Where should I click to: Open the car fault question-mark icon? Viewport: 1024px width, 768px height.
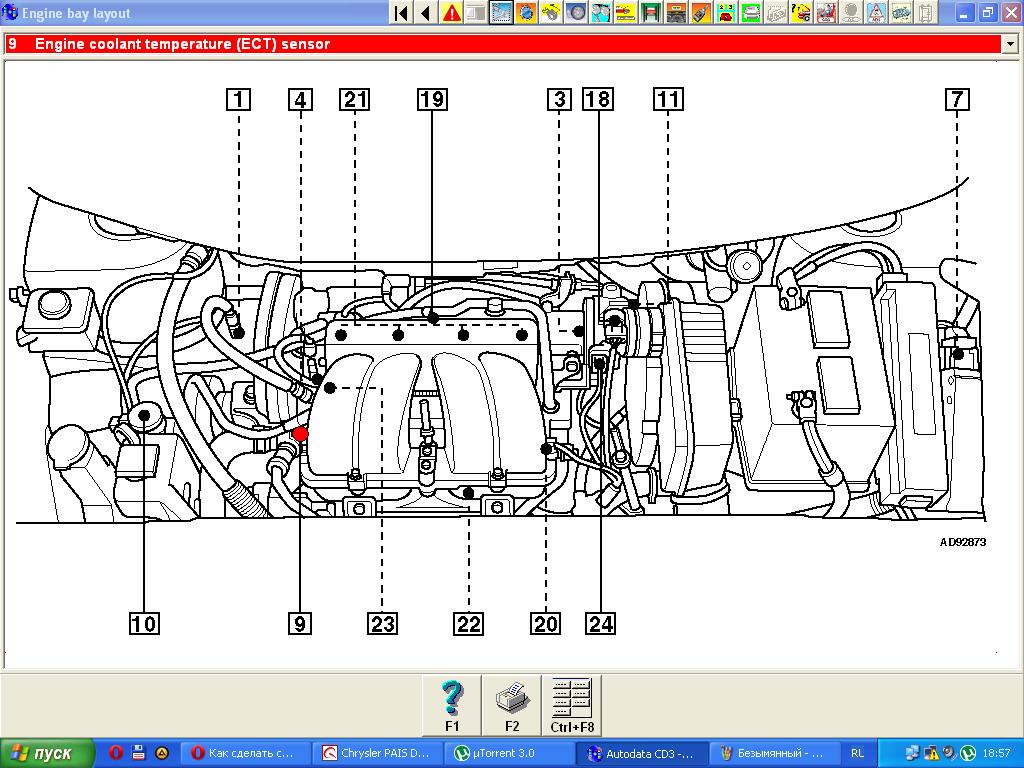pos(801,12)
